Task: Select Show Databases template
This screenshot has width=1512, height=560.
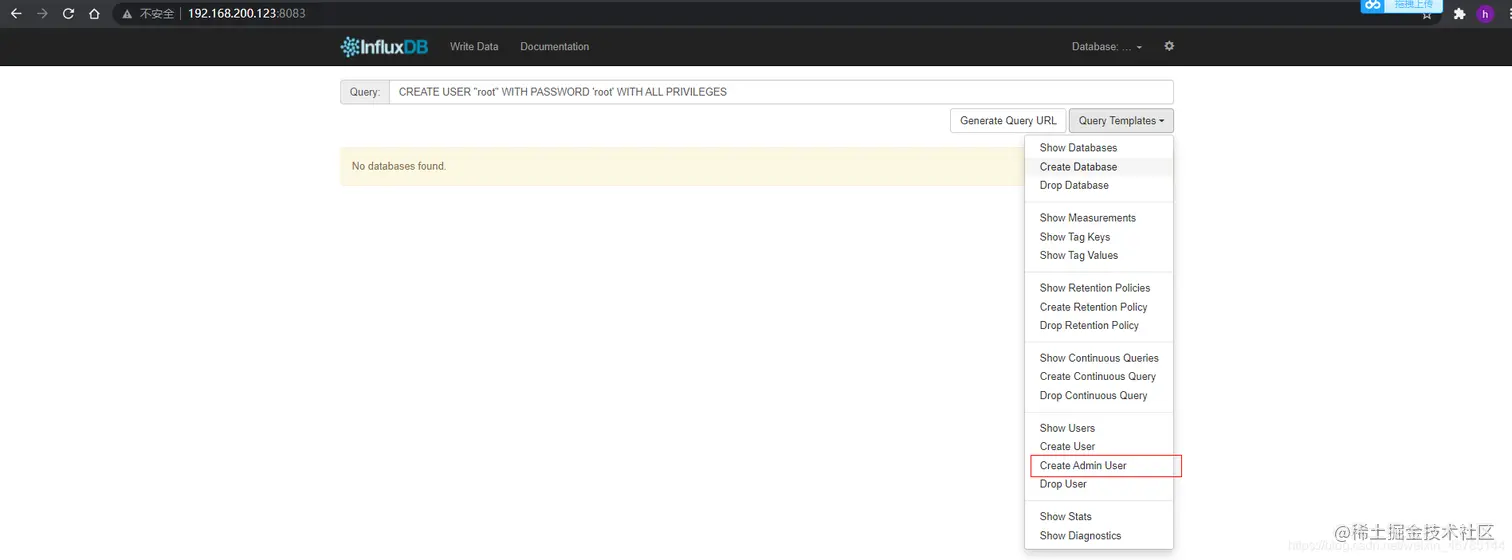Action: [1099, 148]
